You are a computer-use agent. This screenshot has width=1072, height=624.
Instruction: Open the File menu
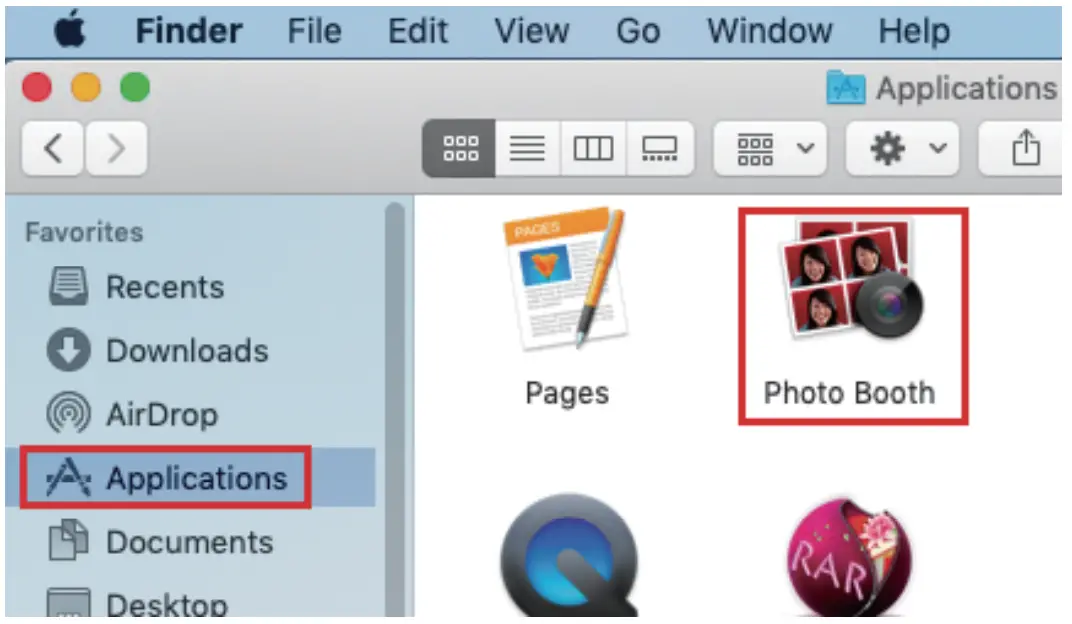314,31
